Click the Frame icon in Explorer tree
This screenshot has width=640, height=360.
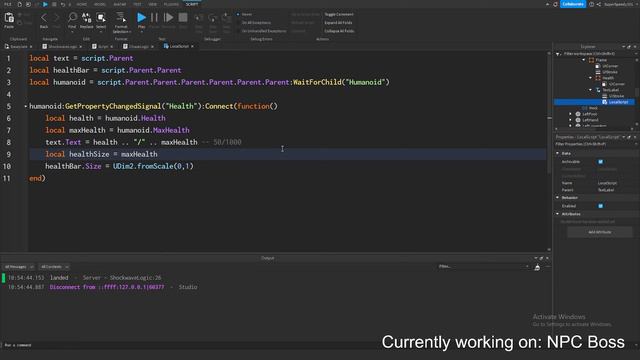coord(591,60)
